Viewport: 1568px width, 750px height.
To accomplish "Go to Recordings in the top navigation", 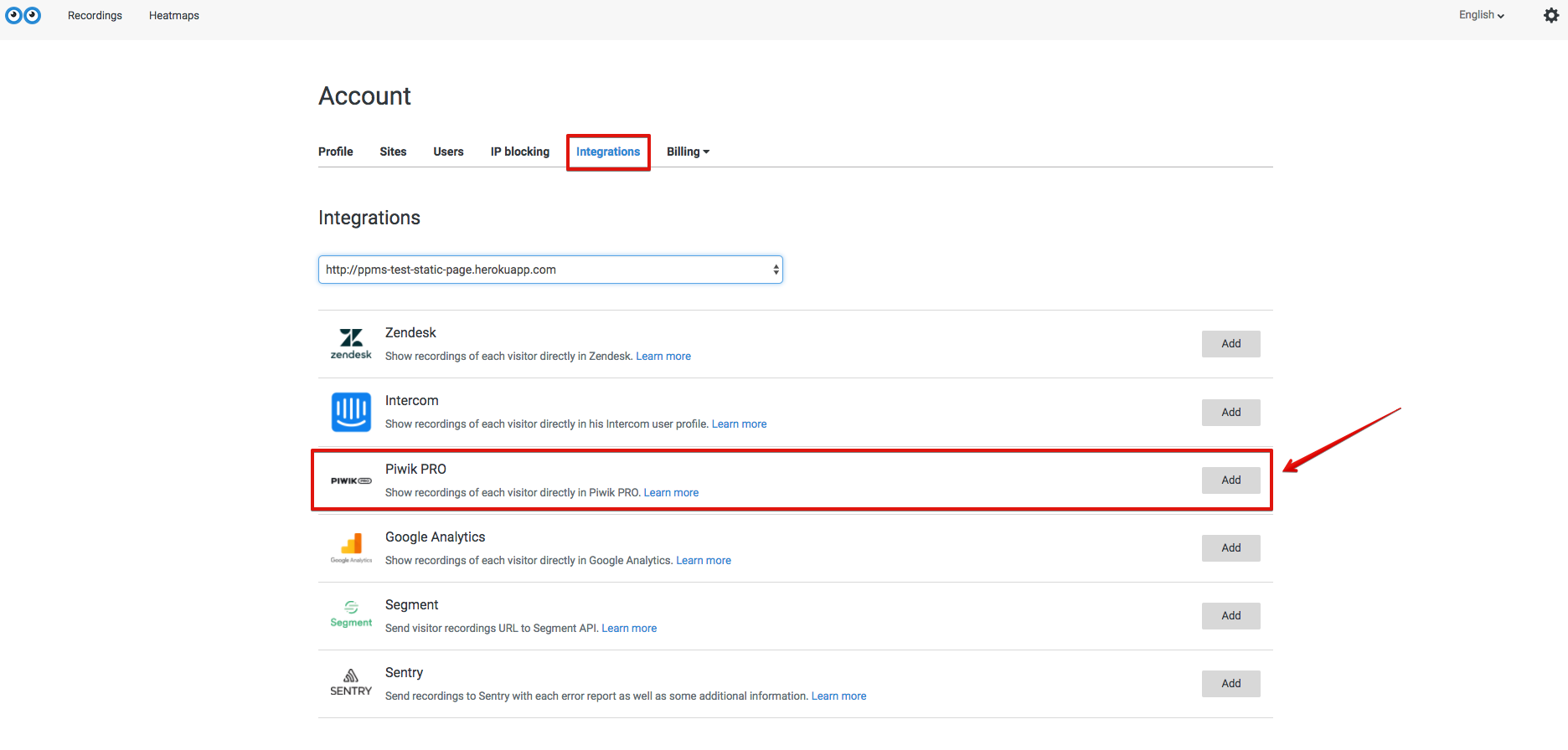I will tap(95, 15).
